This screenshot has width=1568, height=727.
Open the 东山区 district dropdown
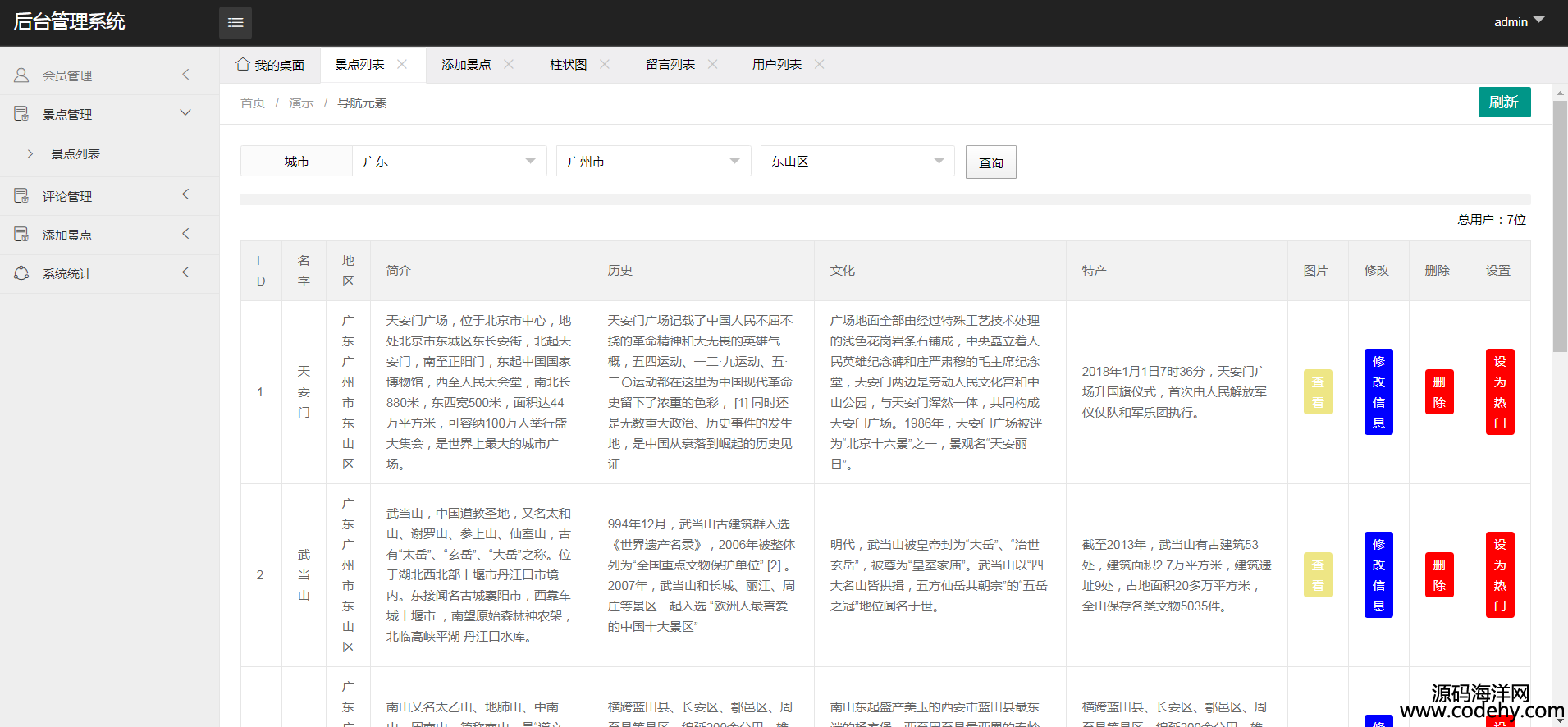857,161
